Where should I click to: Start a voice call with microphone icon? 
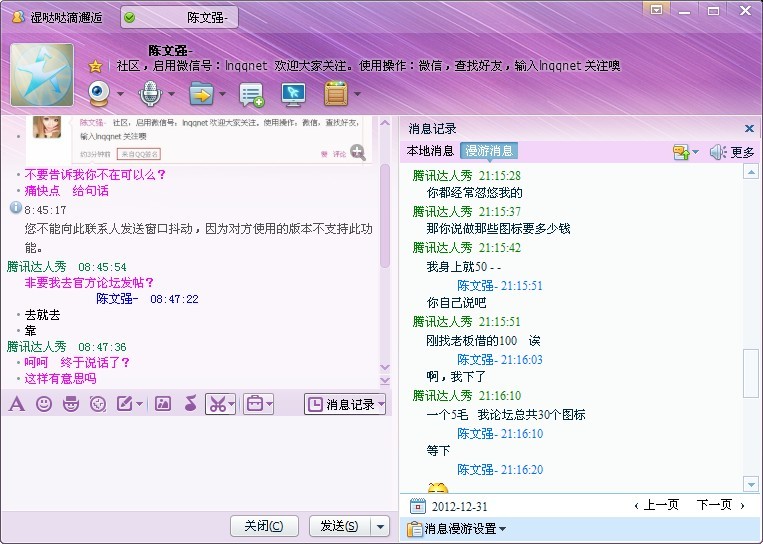[150, 93]
